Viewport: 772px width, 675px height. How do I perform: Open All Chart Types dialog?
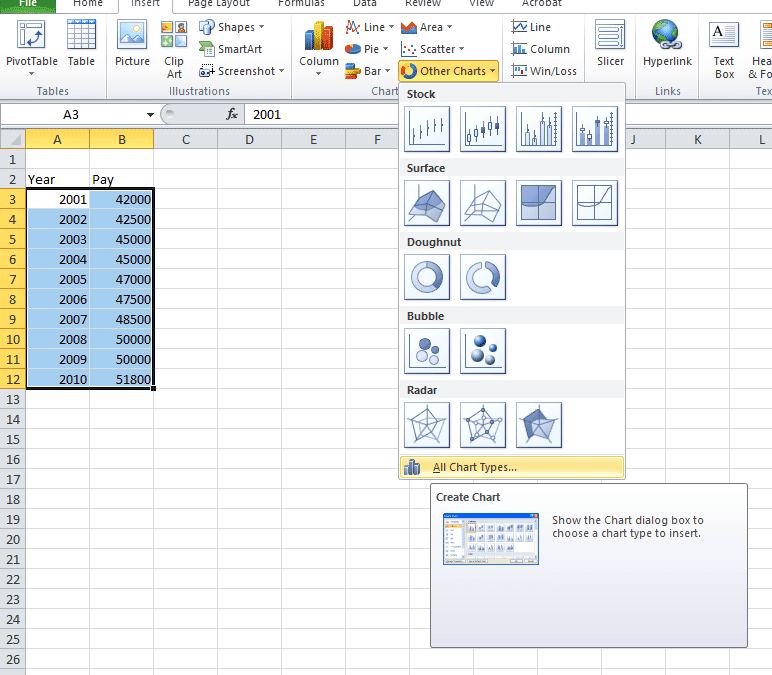point(474,467)
